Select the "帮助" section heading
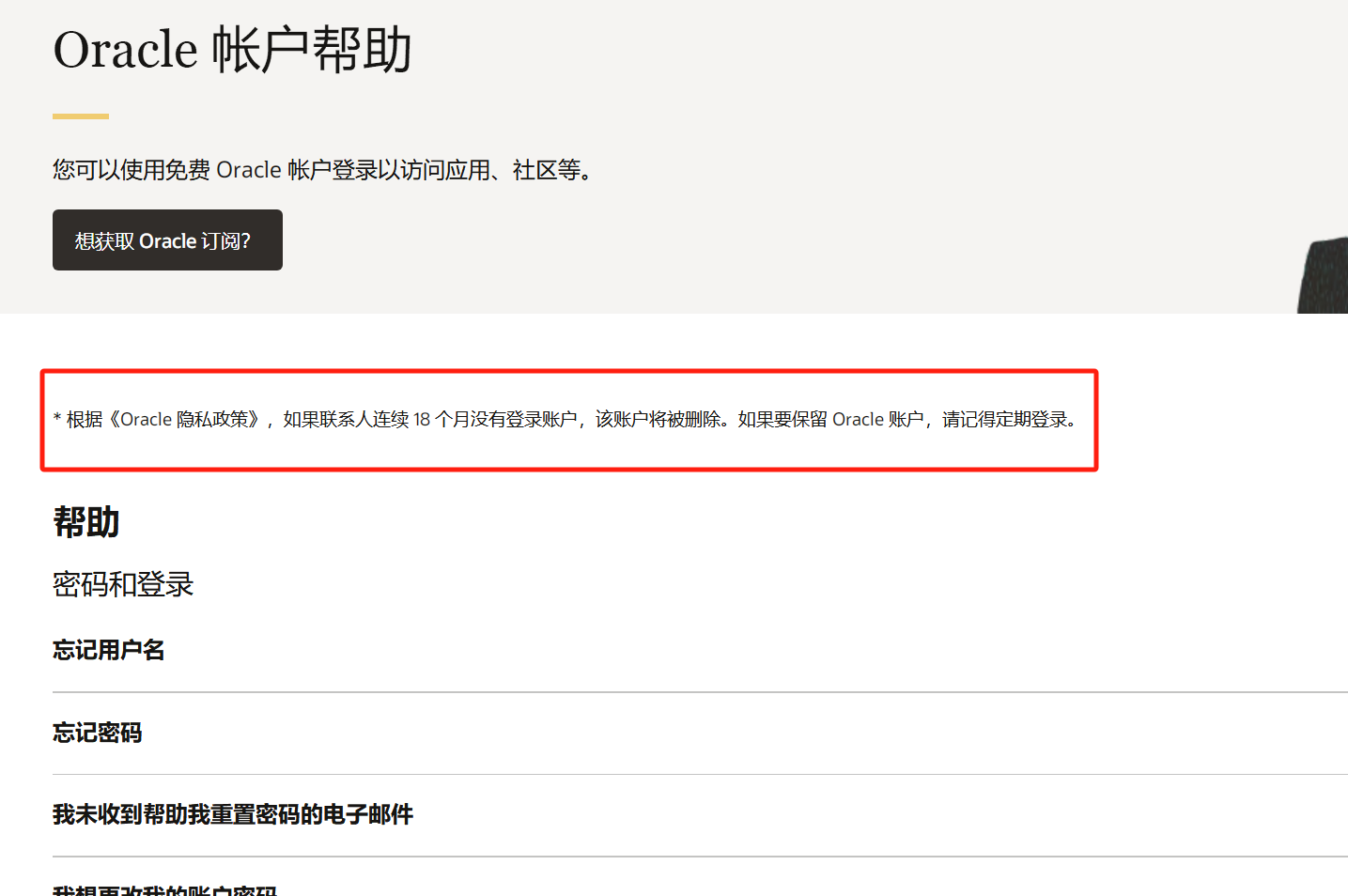The height and width of the screenshot is (896, 1348). [x=85, y=523]
